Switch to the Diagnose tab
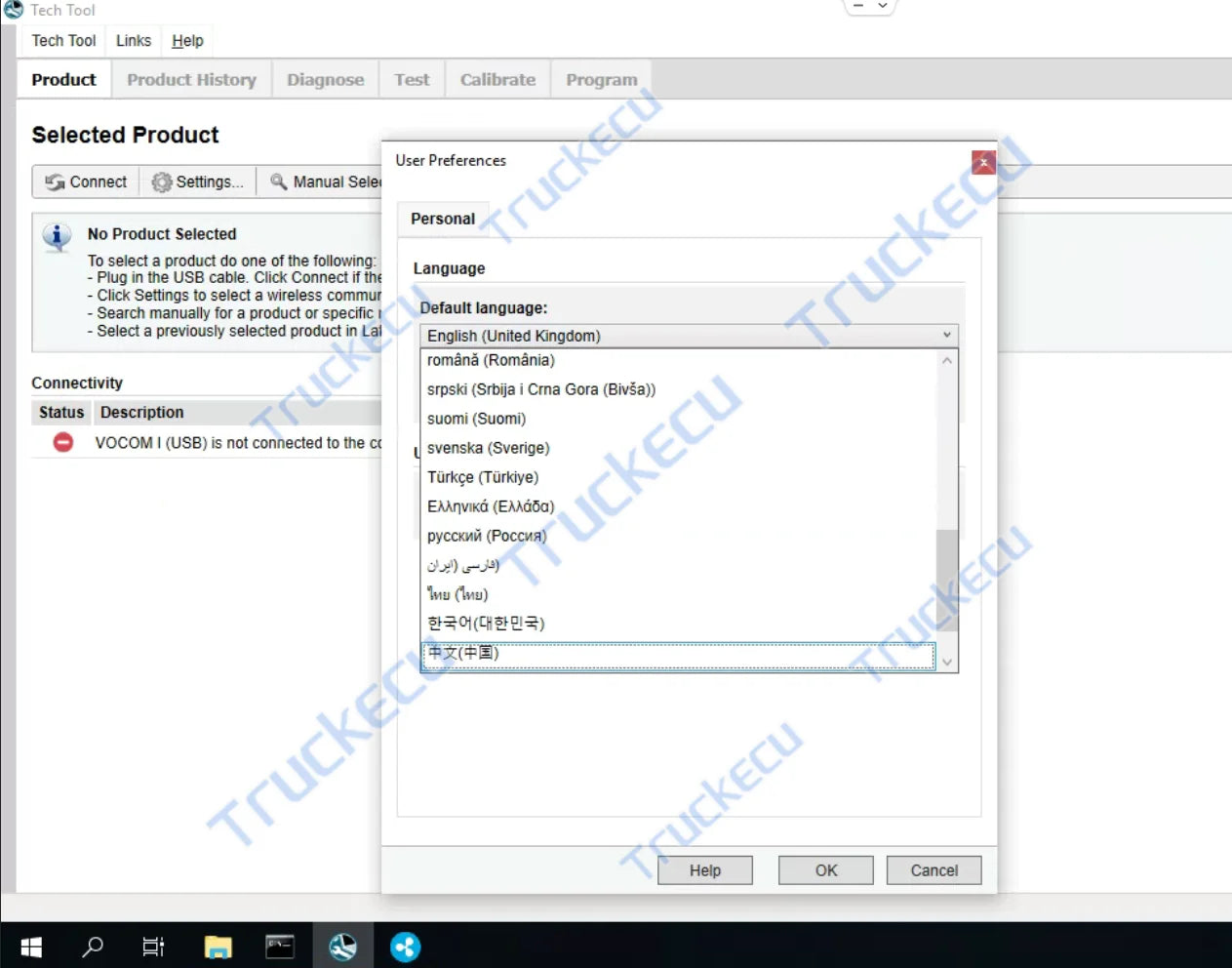Image resolution: width=1232 pixels, height=968 pixels. [325, 79]
